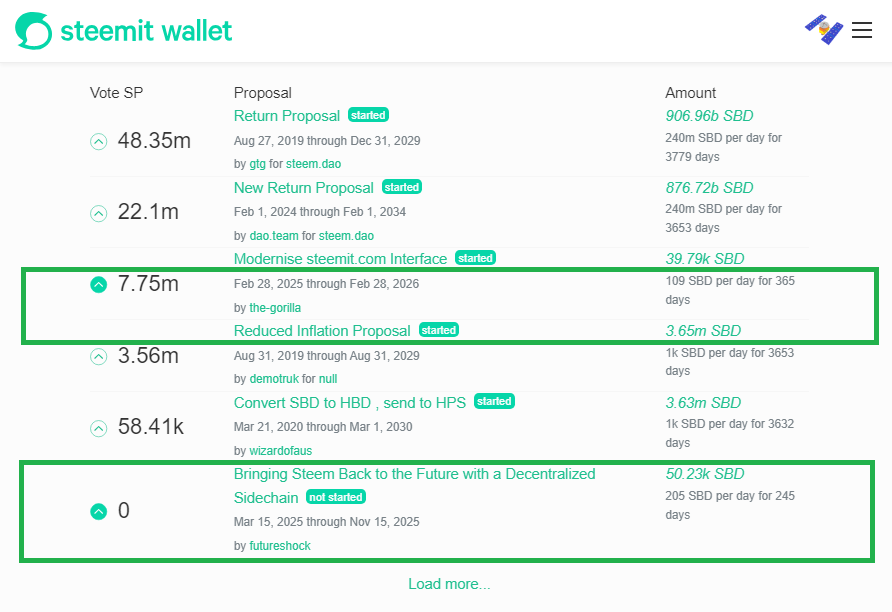Screen dimensions: 892x612
Task: Select the 48.35m vote SP value
Action: 154,140
